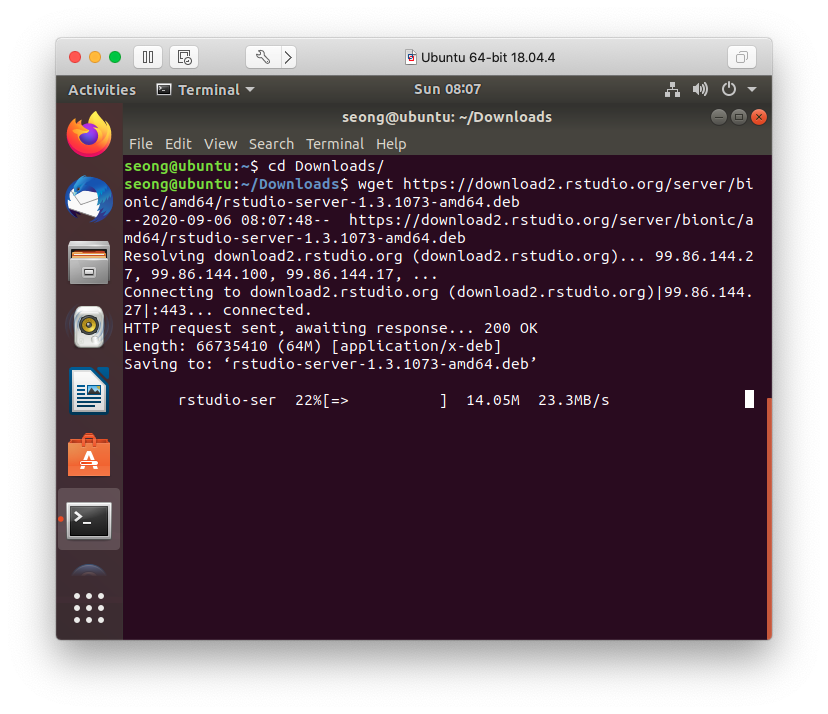Open the Edit menu
The width and height of the screenshot is (828, 714).
click(x=178, y=144)
